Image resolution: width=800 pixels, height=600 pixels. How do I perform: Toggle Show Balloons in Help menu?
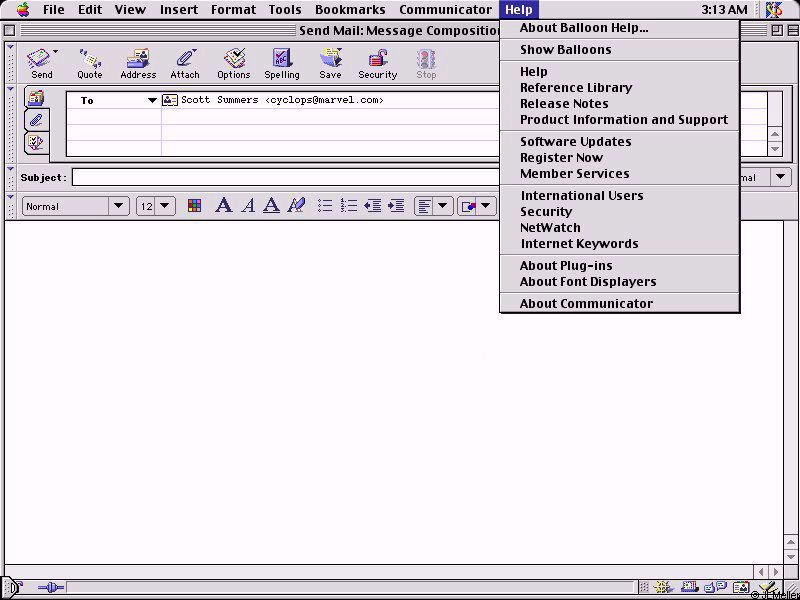coord(565,49)
